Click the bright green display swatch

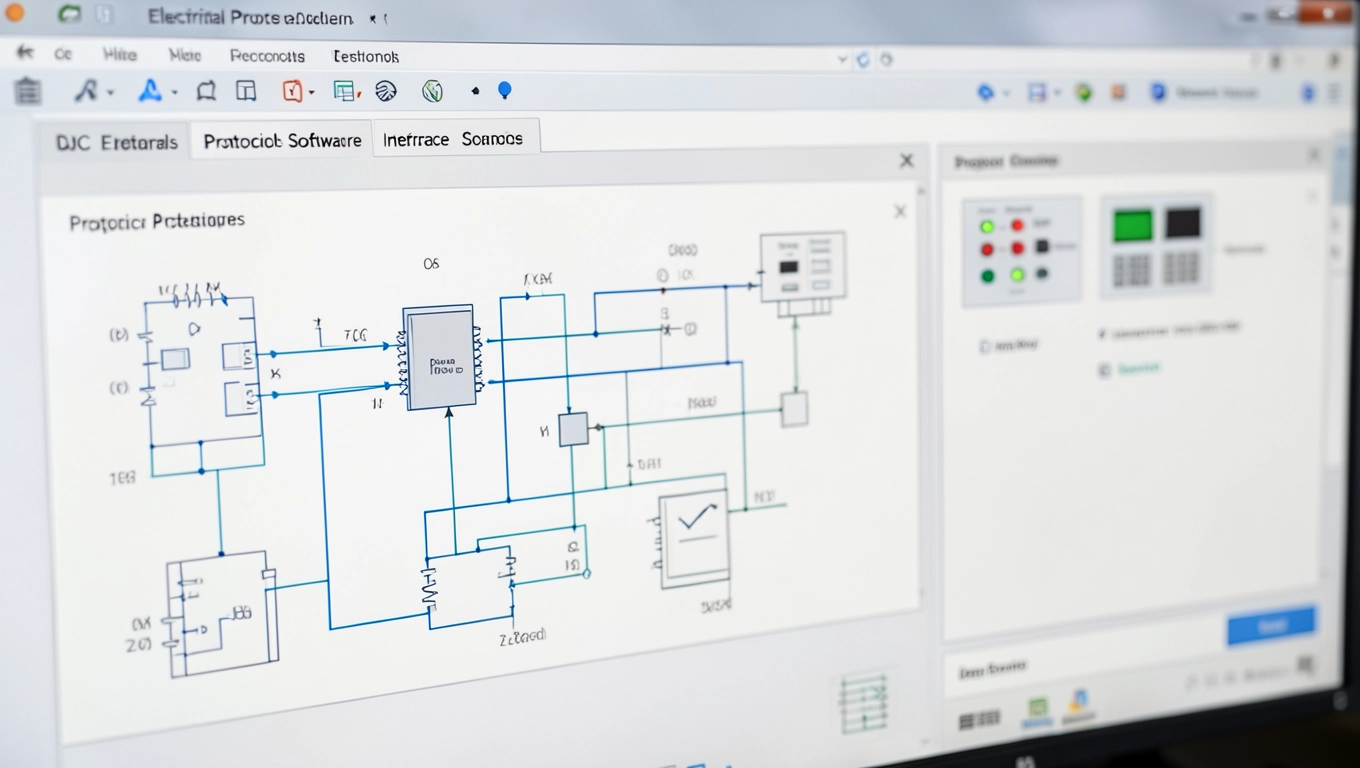[x=1132, y=225]
